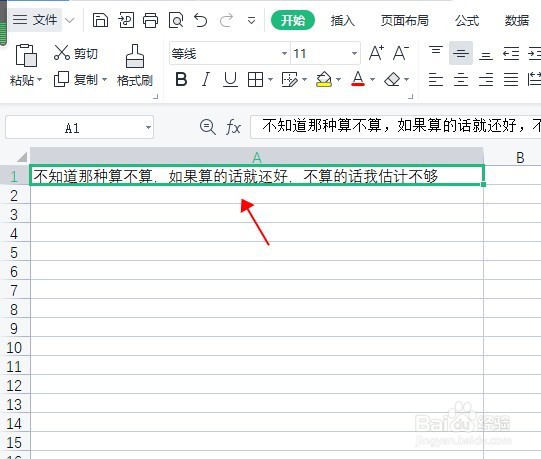Click the select-all corner triangle
Screen dimensions: 541x459
pyautogui.click(x=22, y=157)
